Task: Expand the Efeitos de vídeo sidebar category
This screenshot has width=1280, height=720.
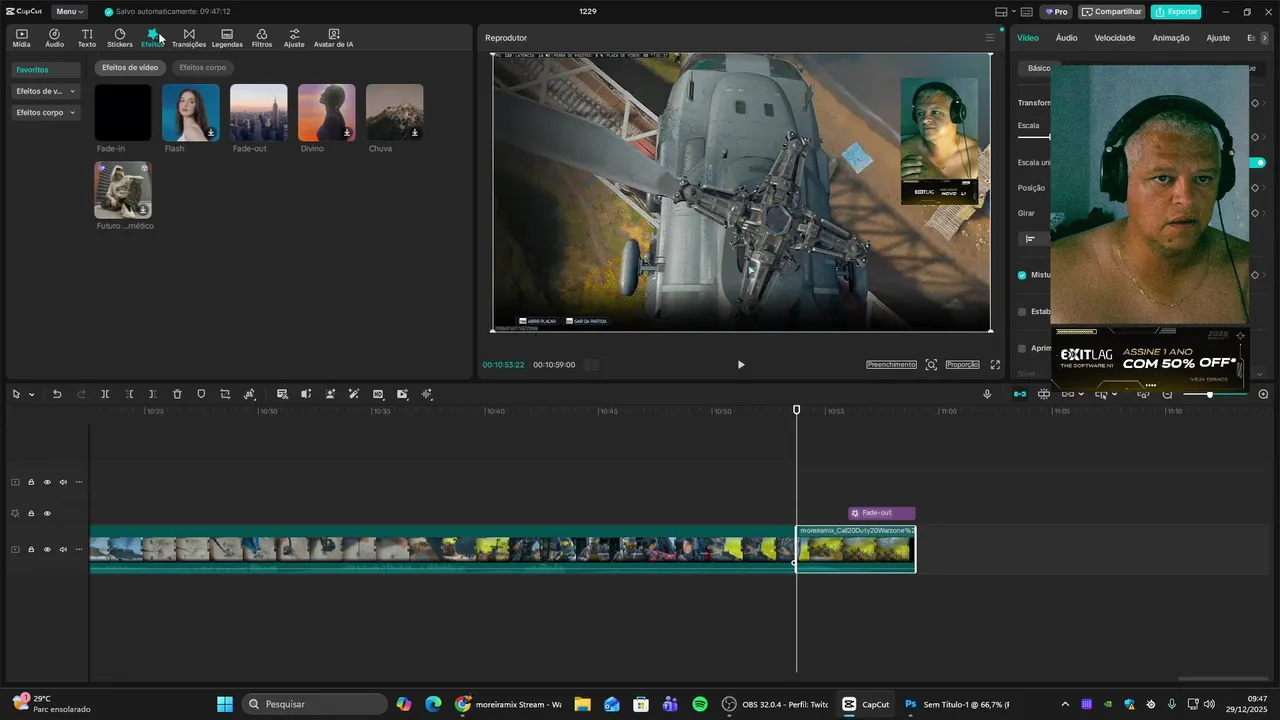Action: (46, 91)
